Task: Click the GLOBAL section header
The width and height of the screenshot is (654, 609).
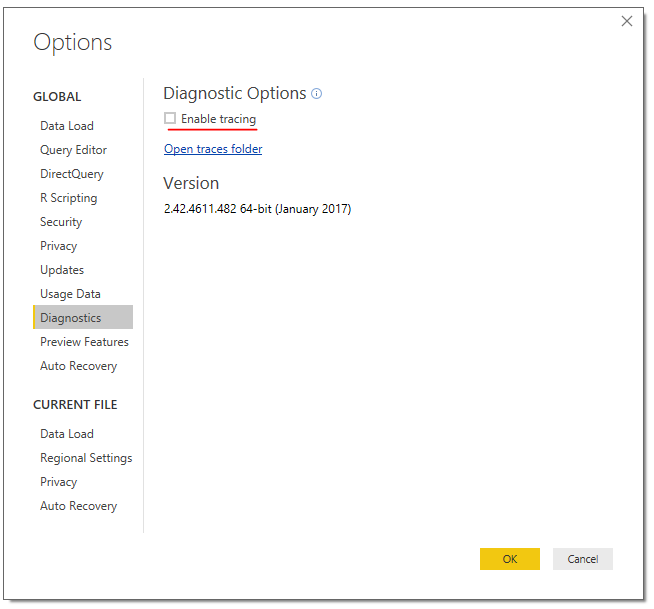Action: [x=57, y=97]
